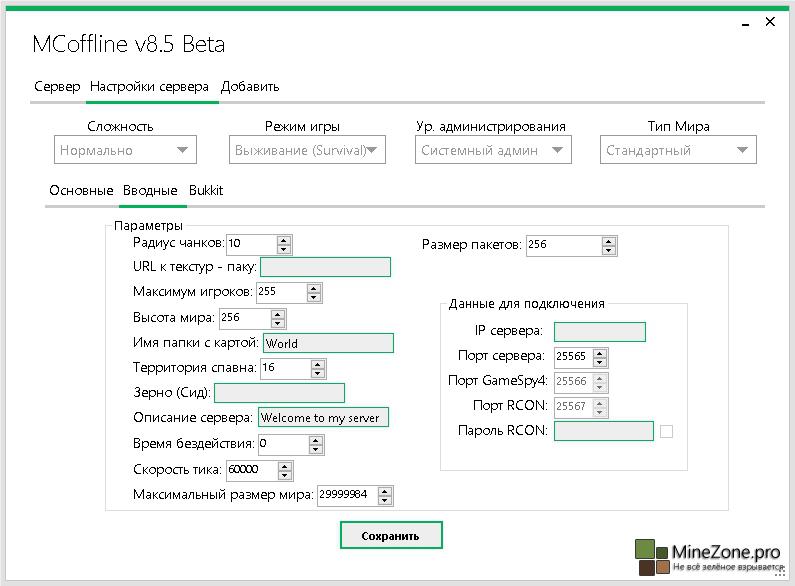Increase Размер пакетов using the up arrow
This screenshot has height=586, width=795.
tap(609, 240)
